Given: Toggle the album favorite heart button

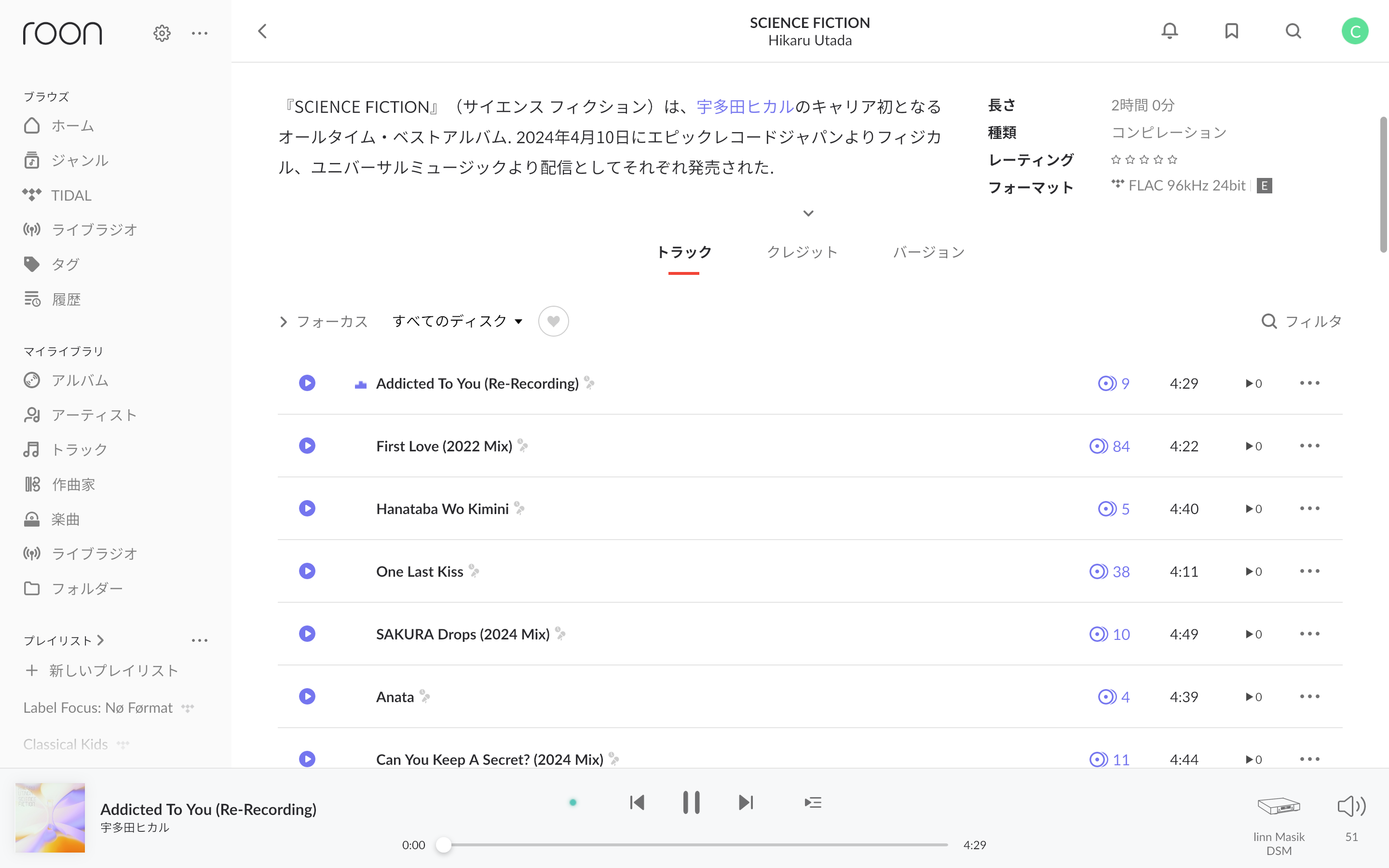Looking at the screenshot, I should point(553,321).
